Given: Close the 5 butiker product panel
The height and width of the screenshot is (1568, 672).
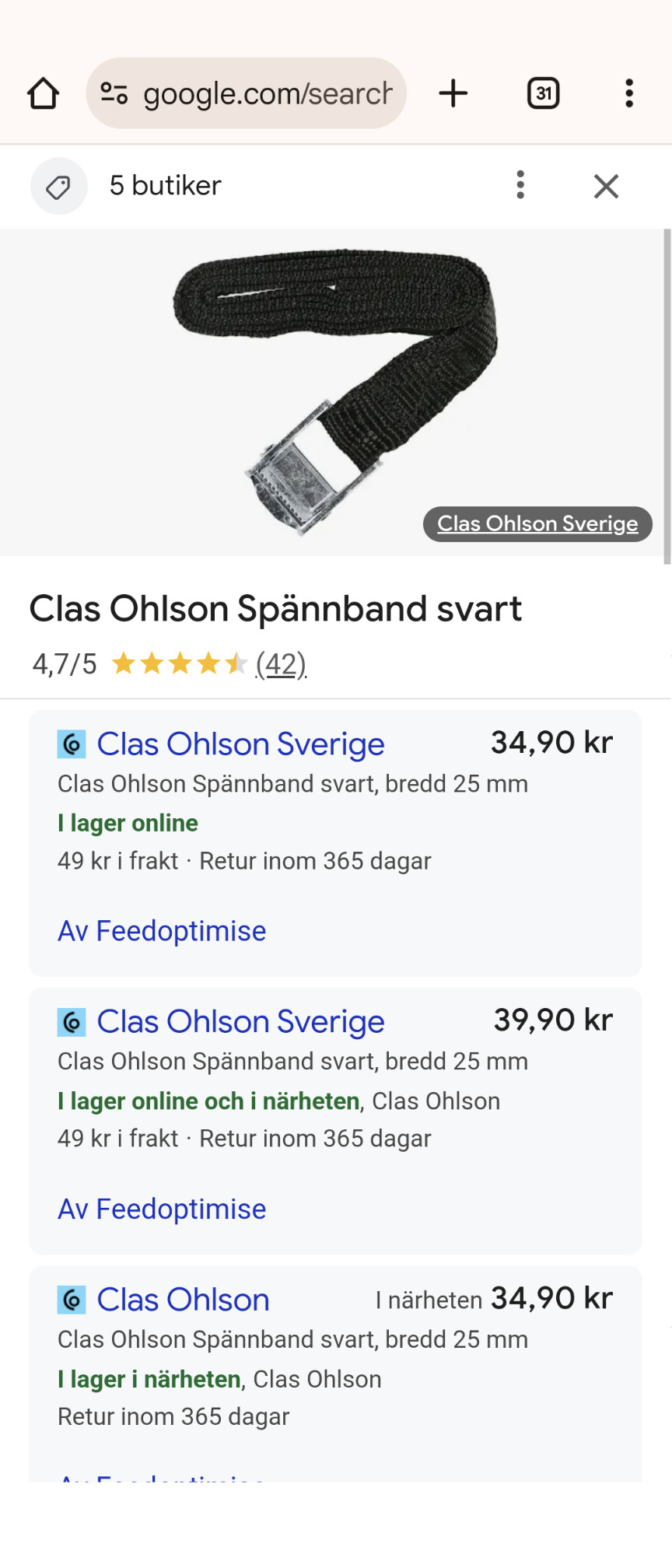Looking at the screenshot, I should 606,187.
